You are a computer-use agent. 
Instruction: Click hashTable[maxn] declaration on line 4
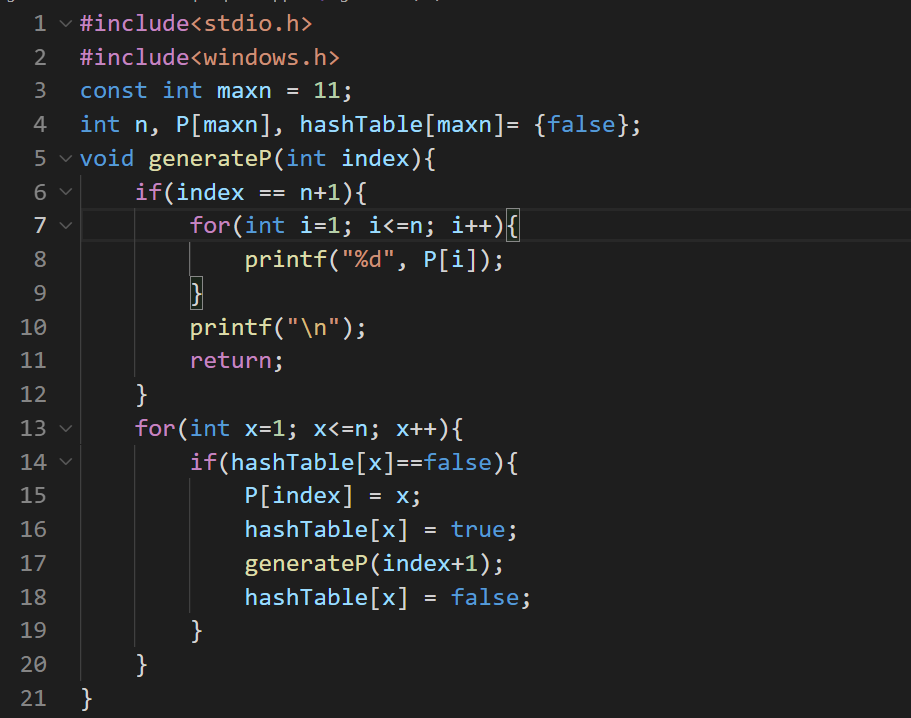(x=402, y=125)
